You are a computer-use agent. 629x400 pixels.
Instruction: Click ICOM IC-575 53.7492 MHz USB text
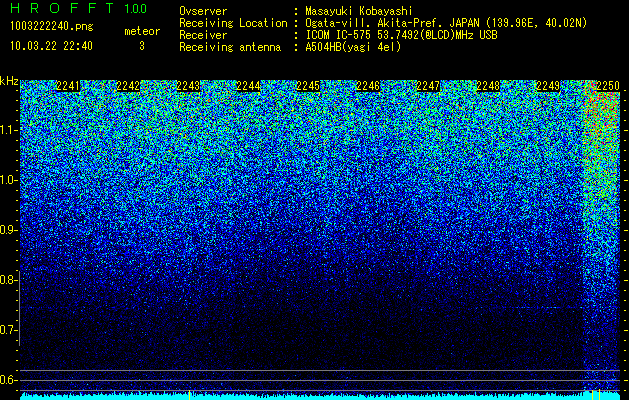(402, 35)
